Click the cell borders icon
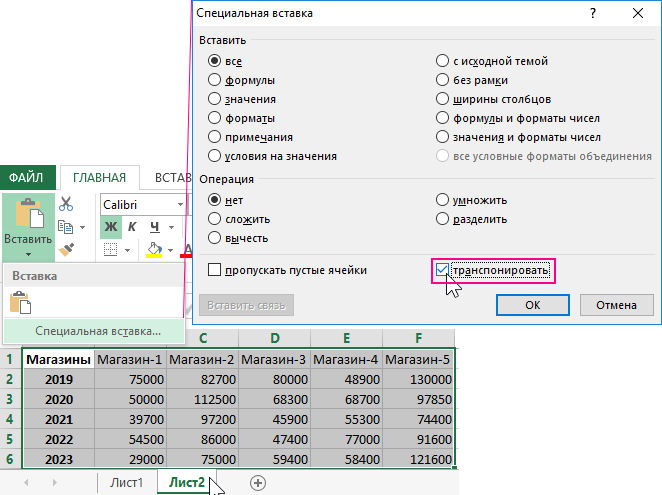662x495 pixels. [110, 250]
